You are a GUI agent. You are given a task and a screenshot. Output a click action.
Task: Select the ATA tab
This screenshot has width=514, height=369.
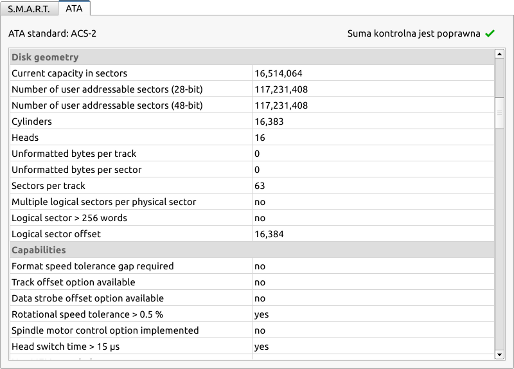(x=74, y=8)
